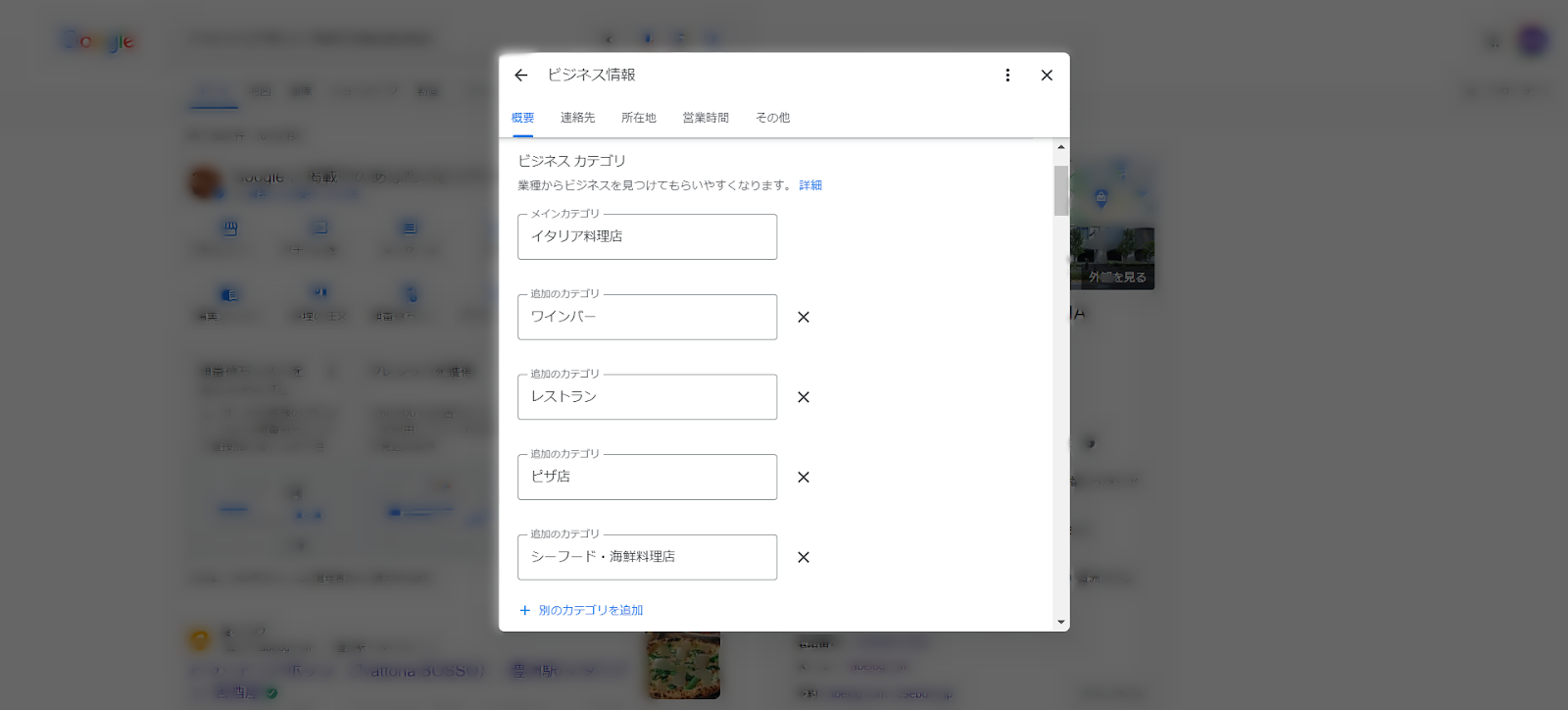1568x710 pixels.
Task: Click the 外観を見る photo thumbnail behind dialog
Action: tap(1112, 259)
